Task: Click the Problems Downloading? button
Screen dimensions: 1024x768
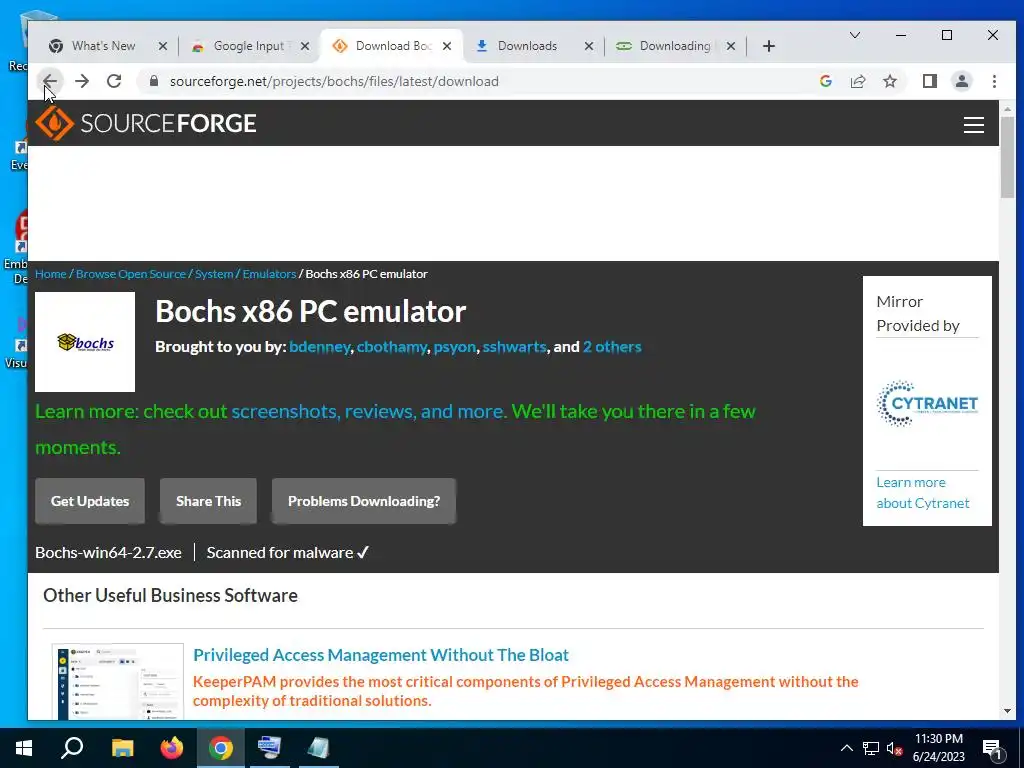Action: point(364,501)
